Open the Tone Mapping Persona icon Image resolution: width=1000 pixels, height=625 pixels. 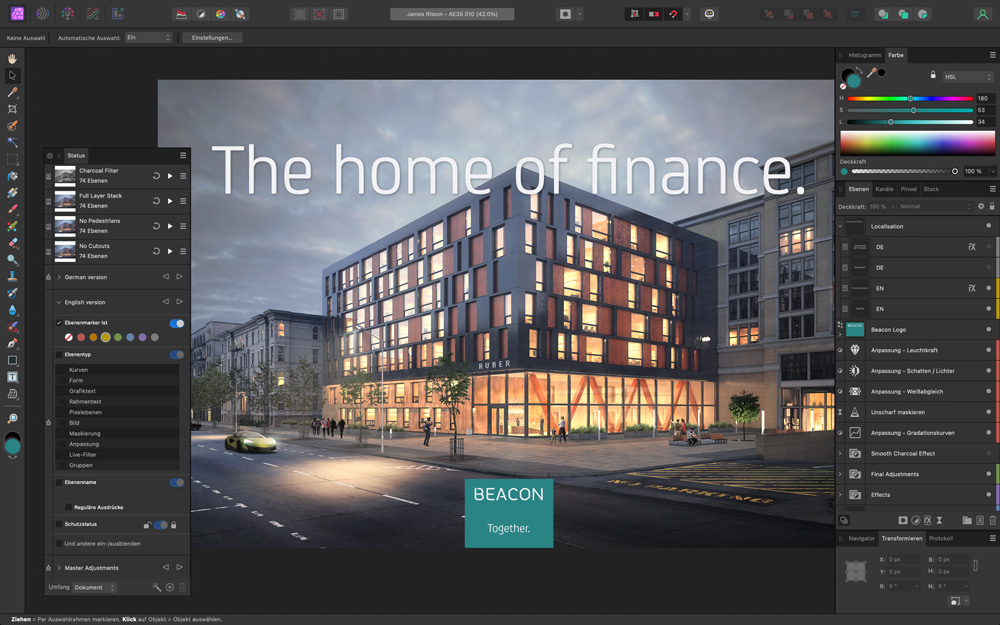(x=93, y=13)
